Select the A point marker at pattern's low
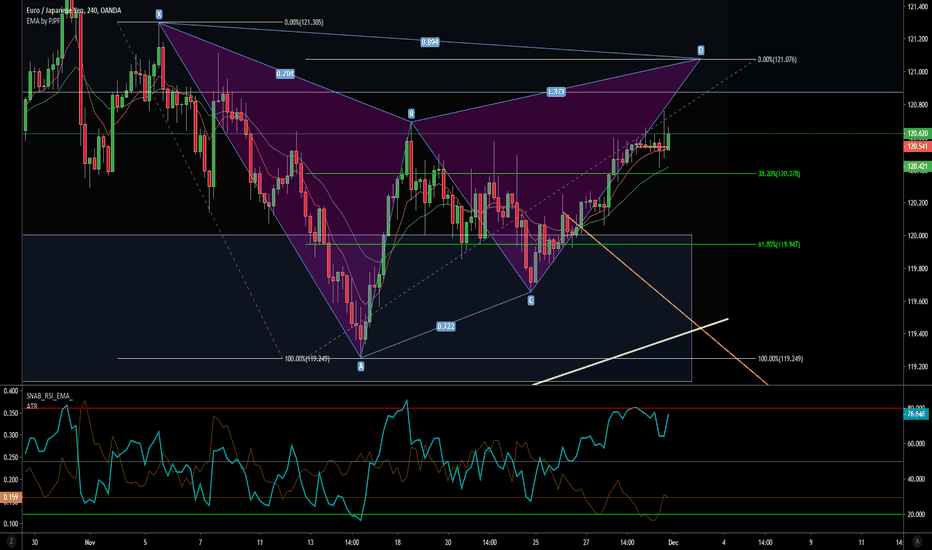Image resolution: width=932 pixels, height=550 pixels. [361, 366]
